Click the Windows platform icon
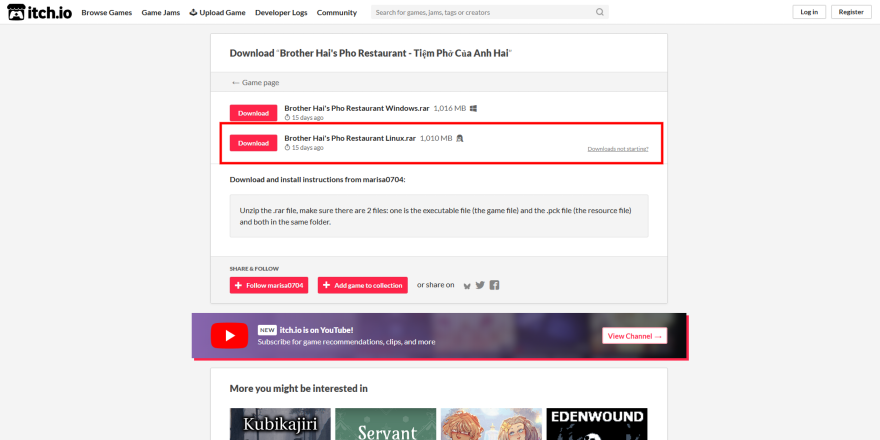 pos(473,108)
